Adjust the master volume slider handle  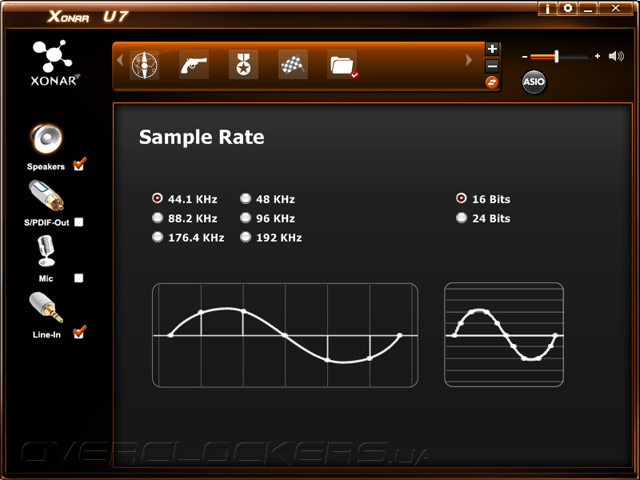pos(556,56)
